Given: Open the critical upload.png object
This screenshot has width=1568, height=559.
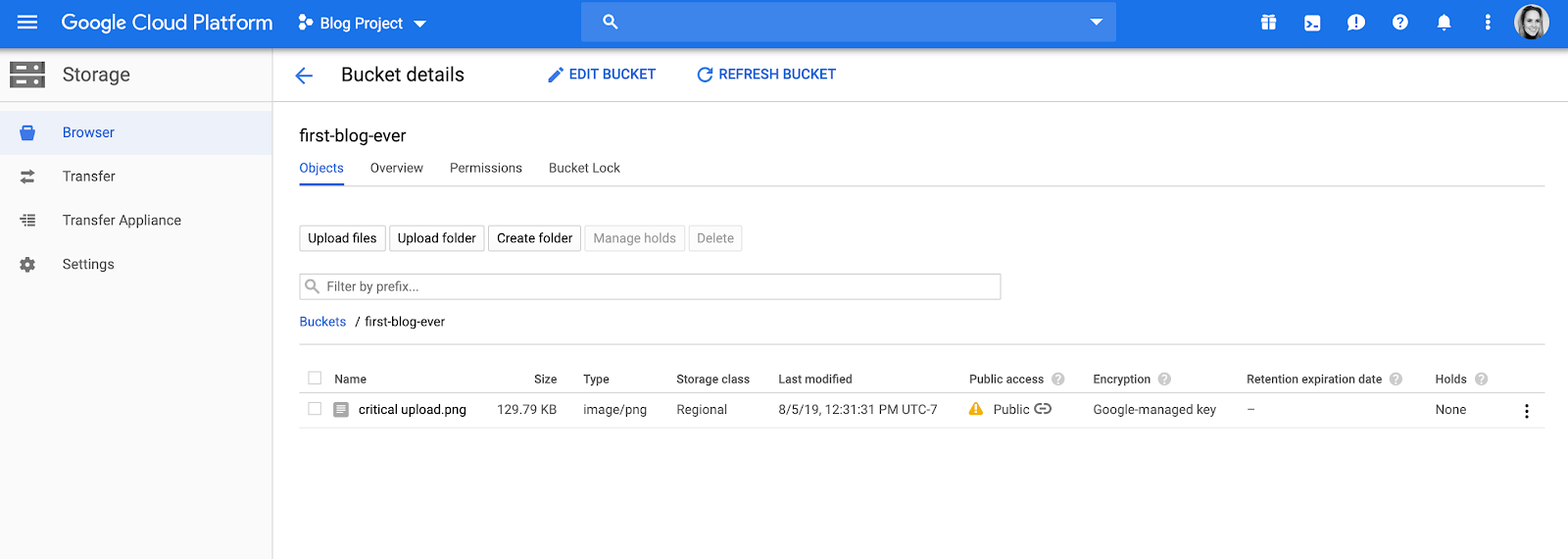Looking at the screenshot, I should coord(413,410).
